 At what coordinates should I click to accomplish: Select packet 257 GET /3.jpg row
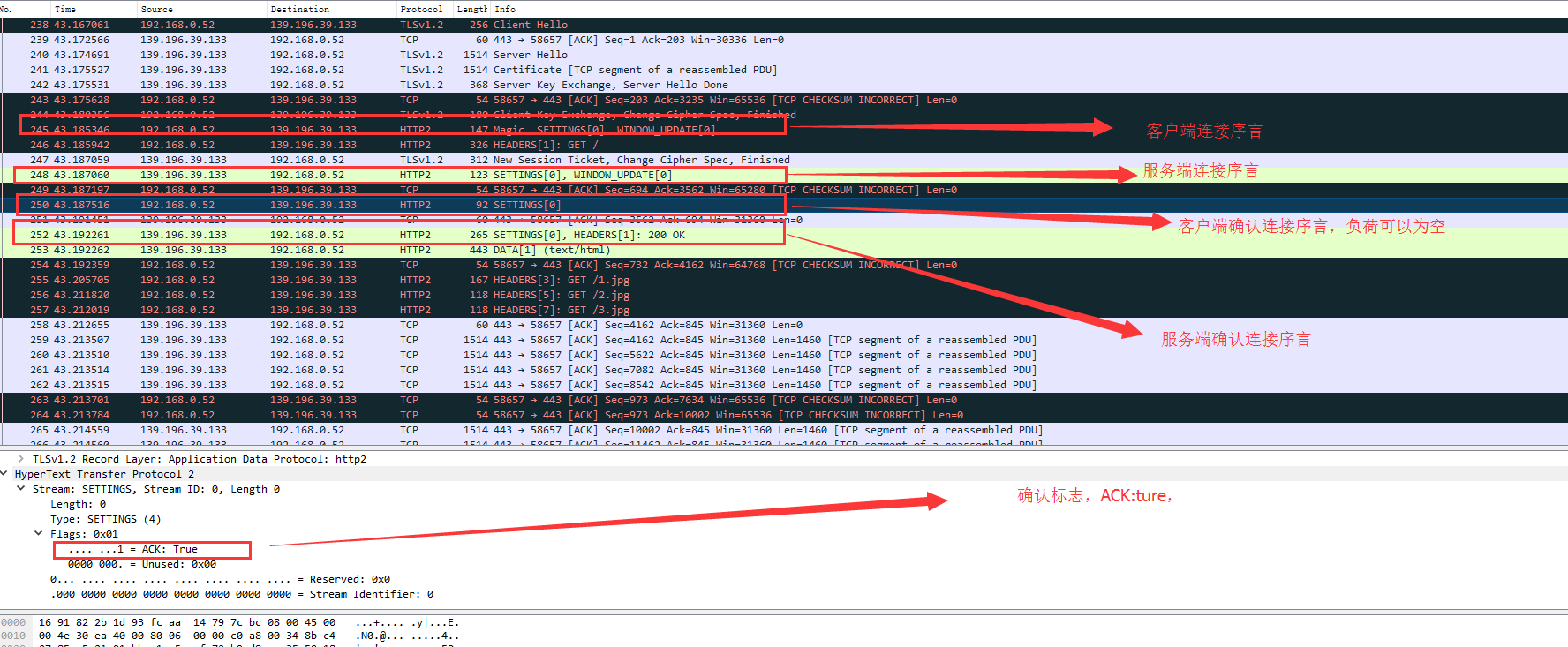tap(784, 310)
